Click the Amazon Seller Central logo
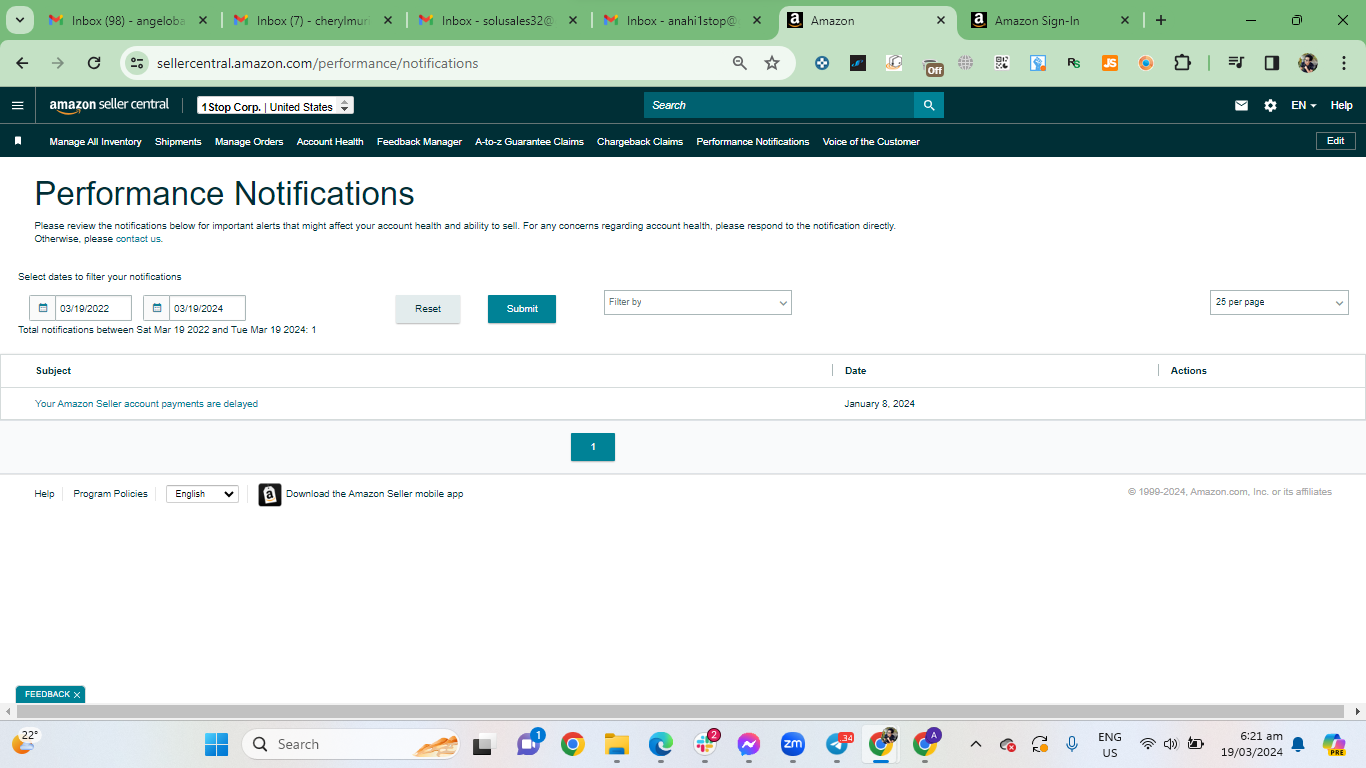This screenshot has height=768, width=1366. tap(109, 105)
